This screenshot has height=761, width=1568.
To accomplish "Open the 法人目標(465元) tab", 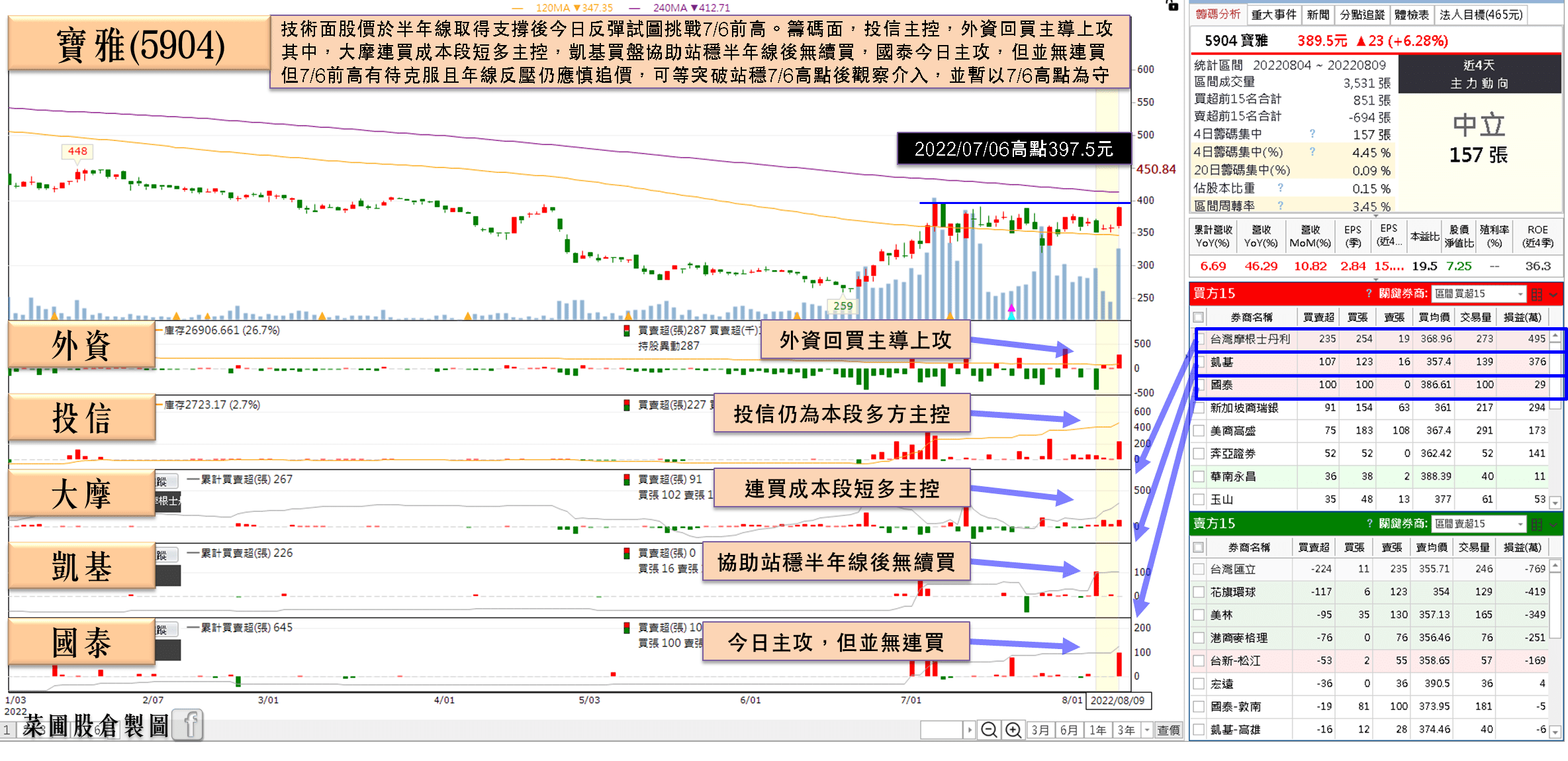I will point(1481,14).
